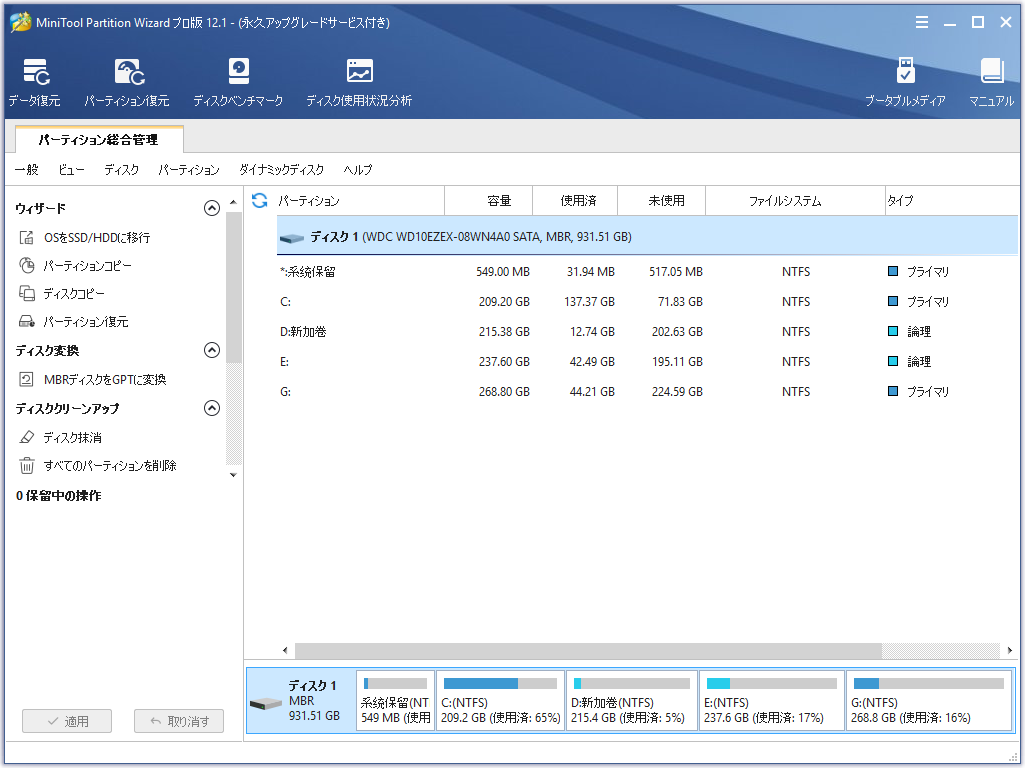This screenshot has height=768, width=1025.
Task: Select the D:新加巻(NTFS) block in the disk map
Action: pyautogui.click(x=631, y=701)
